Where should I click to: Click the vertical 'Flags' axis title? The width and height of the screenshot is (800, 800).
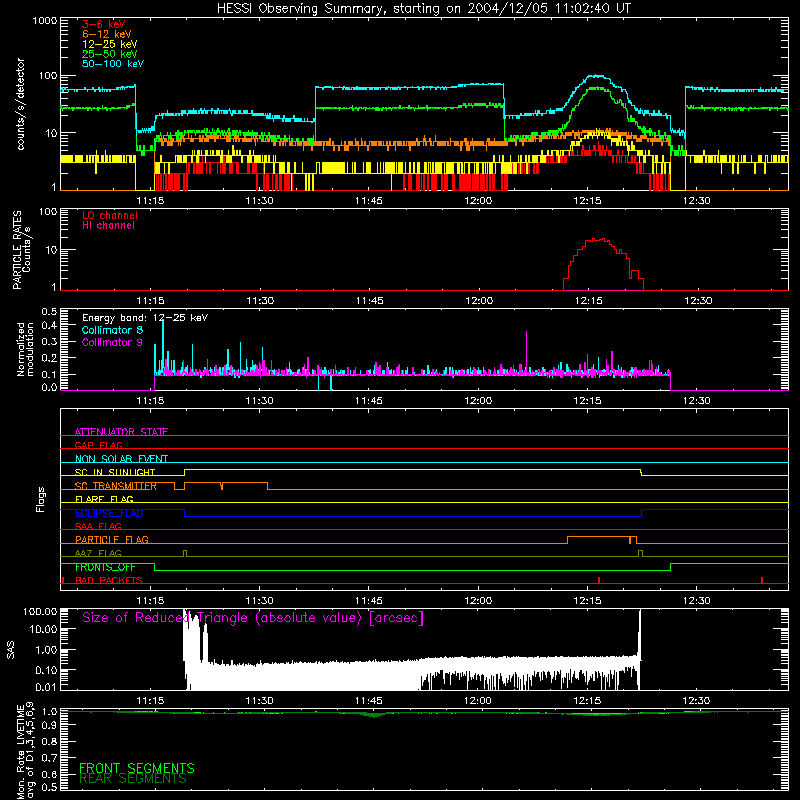[41, 500]
